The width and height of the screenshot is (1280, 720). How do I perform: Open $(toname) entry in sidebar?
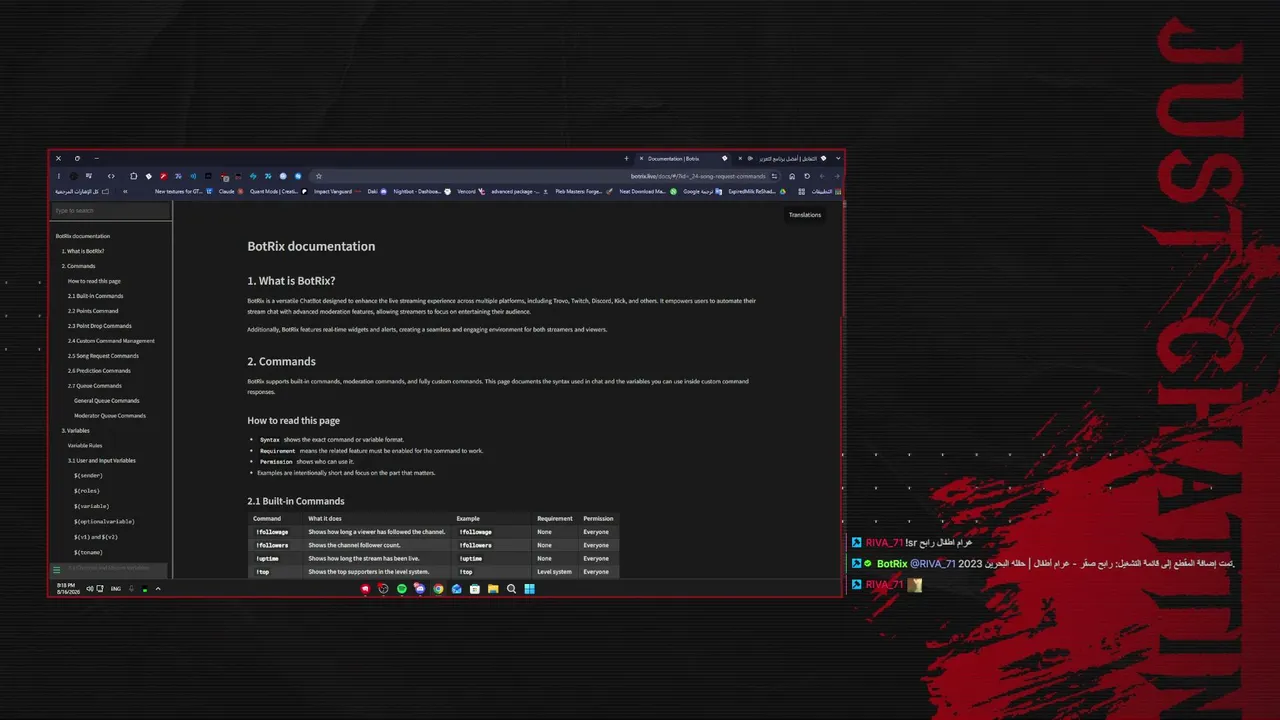[x=88, y=553]
